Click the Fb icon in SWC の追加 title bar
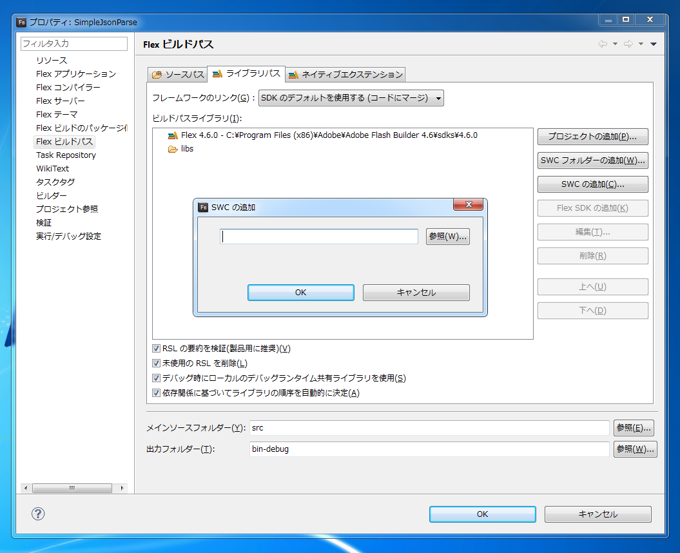 click(203, 207)
